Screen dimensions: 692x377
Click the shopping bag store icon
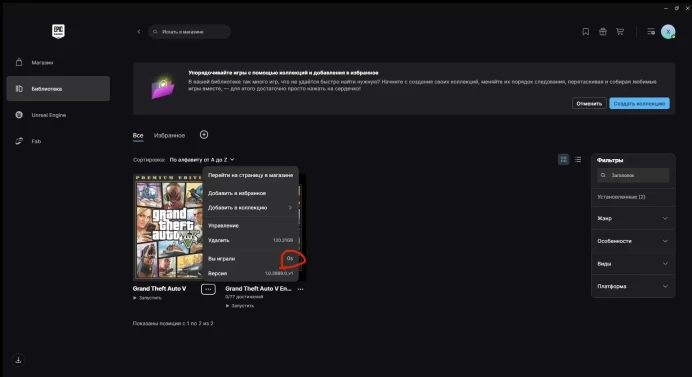(19, 62)
